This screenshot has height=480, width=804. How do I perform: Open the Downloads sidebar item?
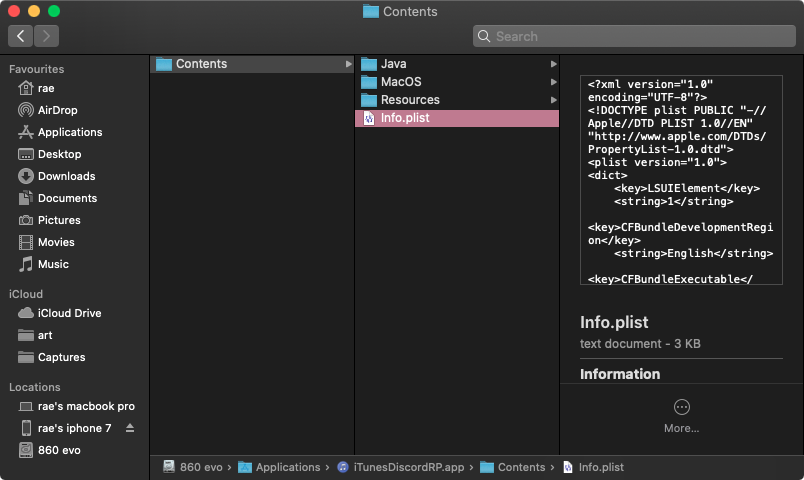[x=56, y=176]
